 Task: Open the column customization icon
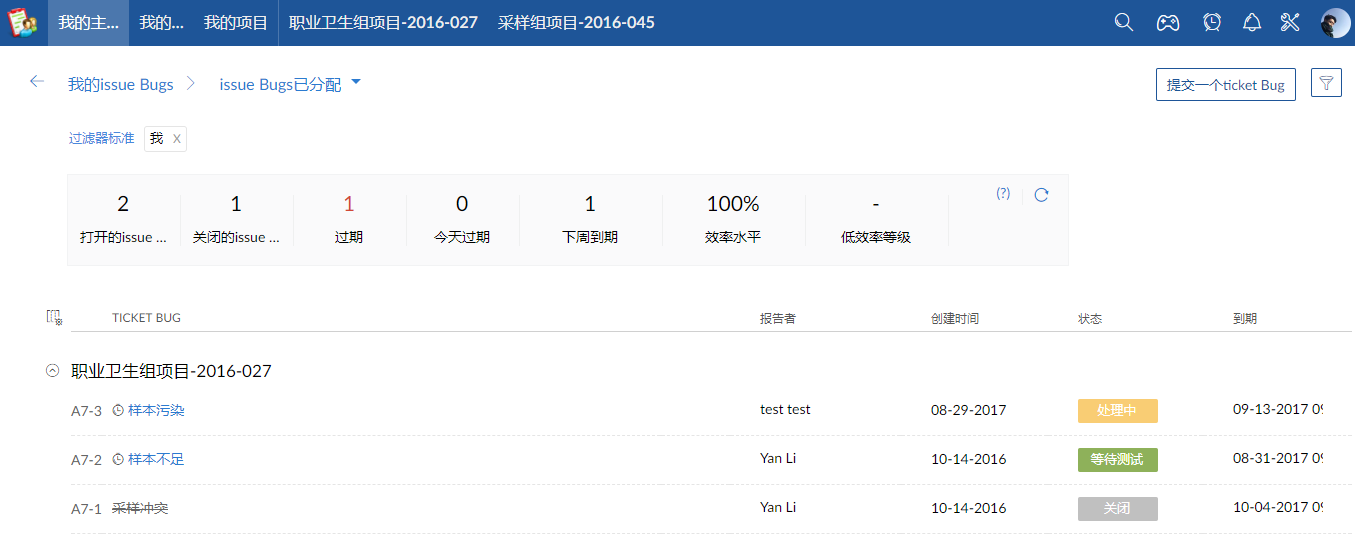54,317
